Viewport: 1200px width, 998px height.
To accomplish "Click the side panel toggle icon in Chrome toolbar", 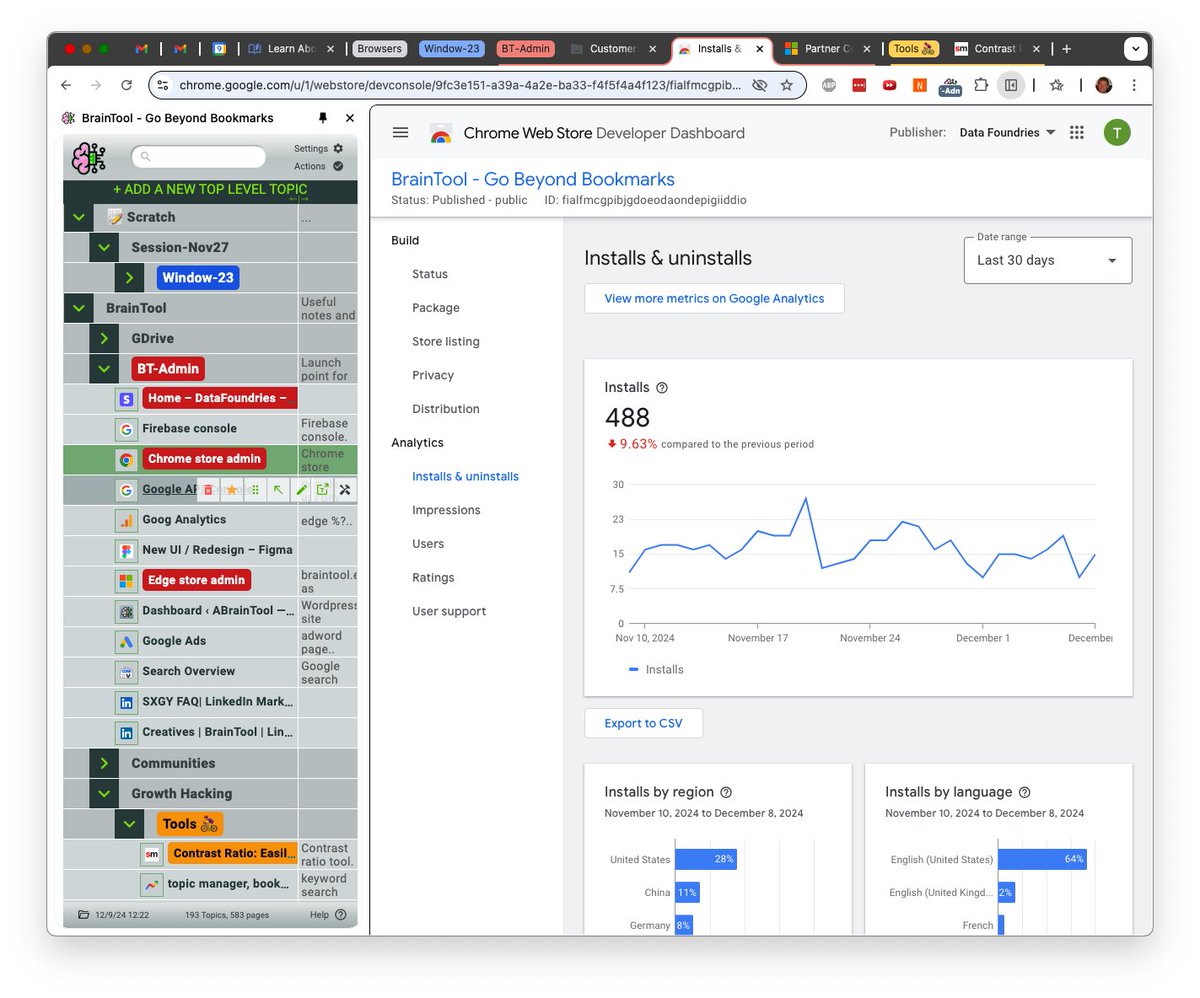I will click(x=1011, y=85).
